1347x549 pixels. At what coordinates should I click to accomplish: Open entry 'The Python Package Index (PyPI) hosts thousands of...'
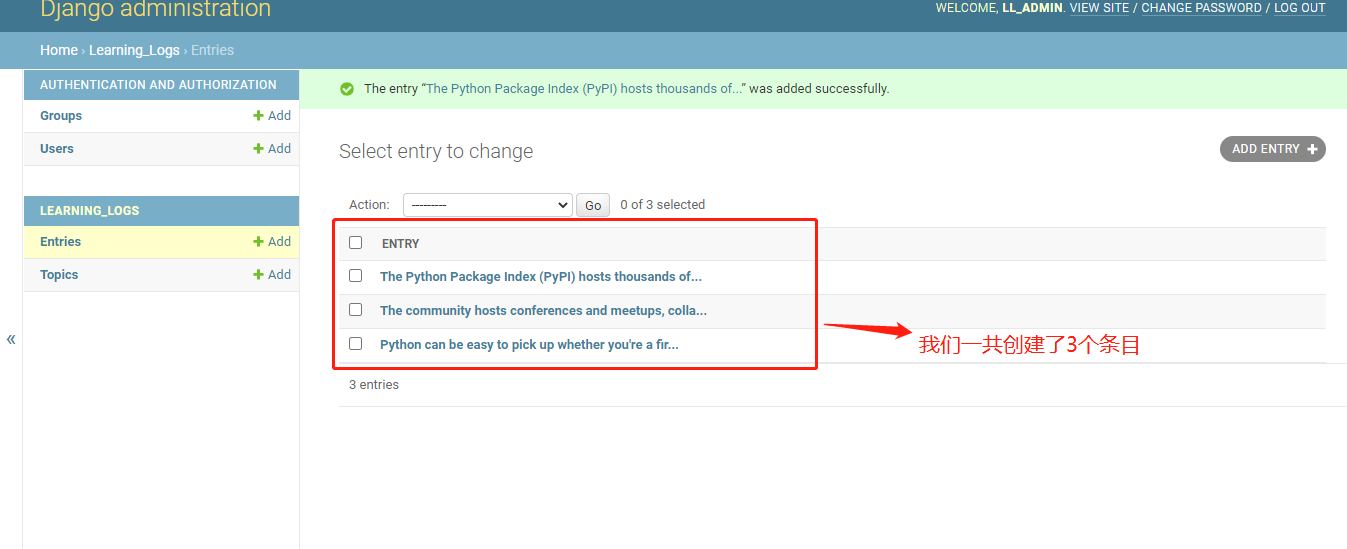541,277
